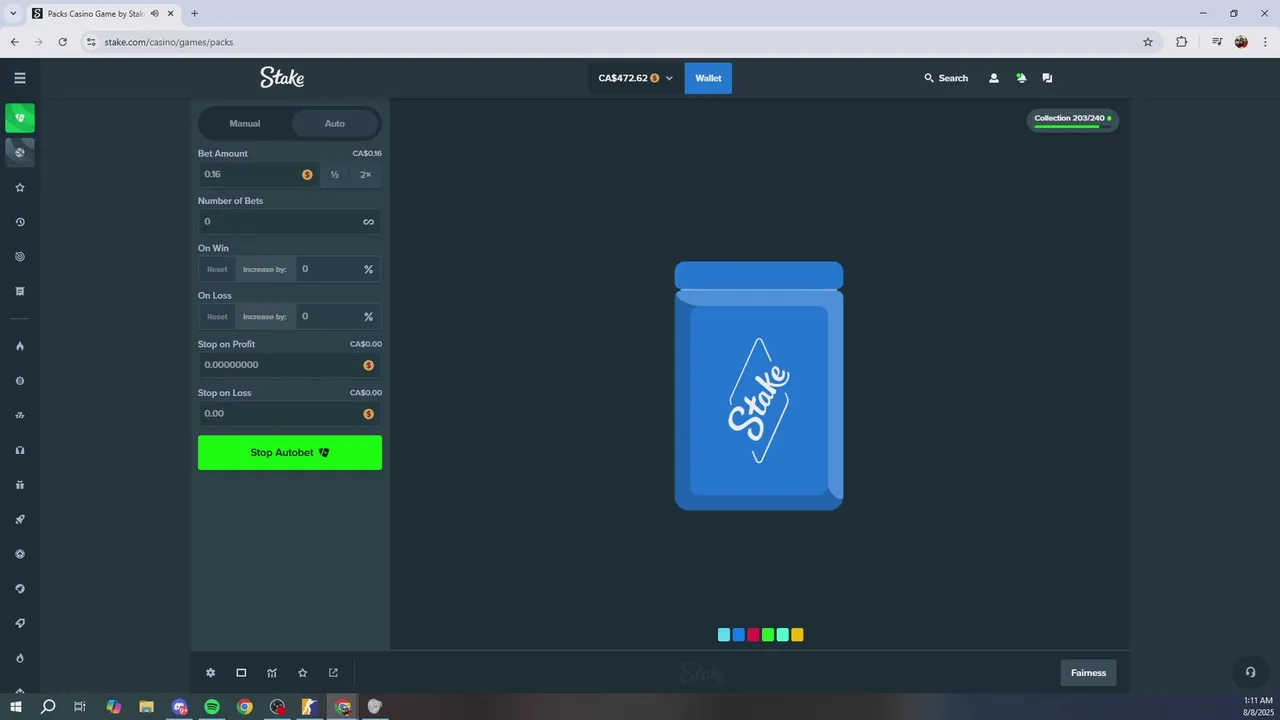Open game settings gear icon

(210, 673)
